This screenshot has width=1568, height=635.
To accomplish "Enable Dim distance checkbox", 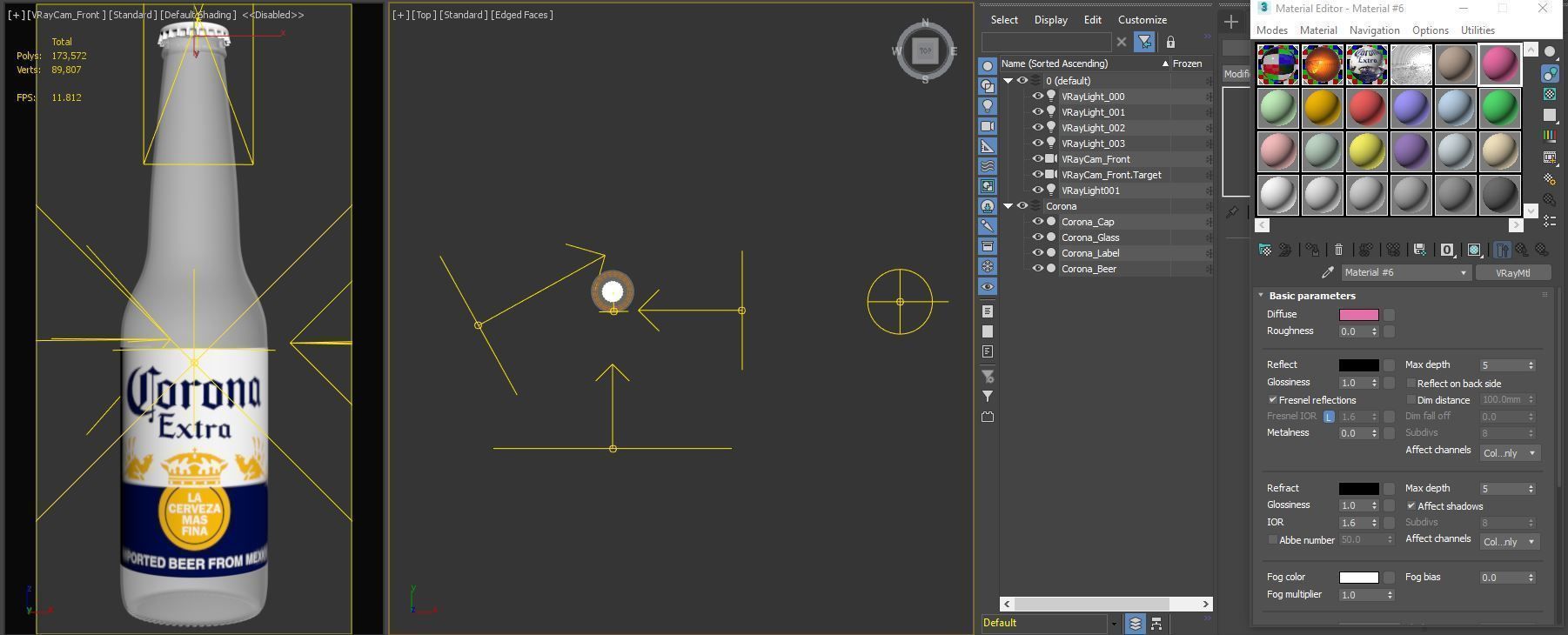I will (x=1411, y=400).
